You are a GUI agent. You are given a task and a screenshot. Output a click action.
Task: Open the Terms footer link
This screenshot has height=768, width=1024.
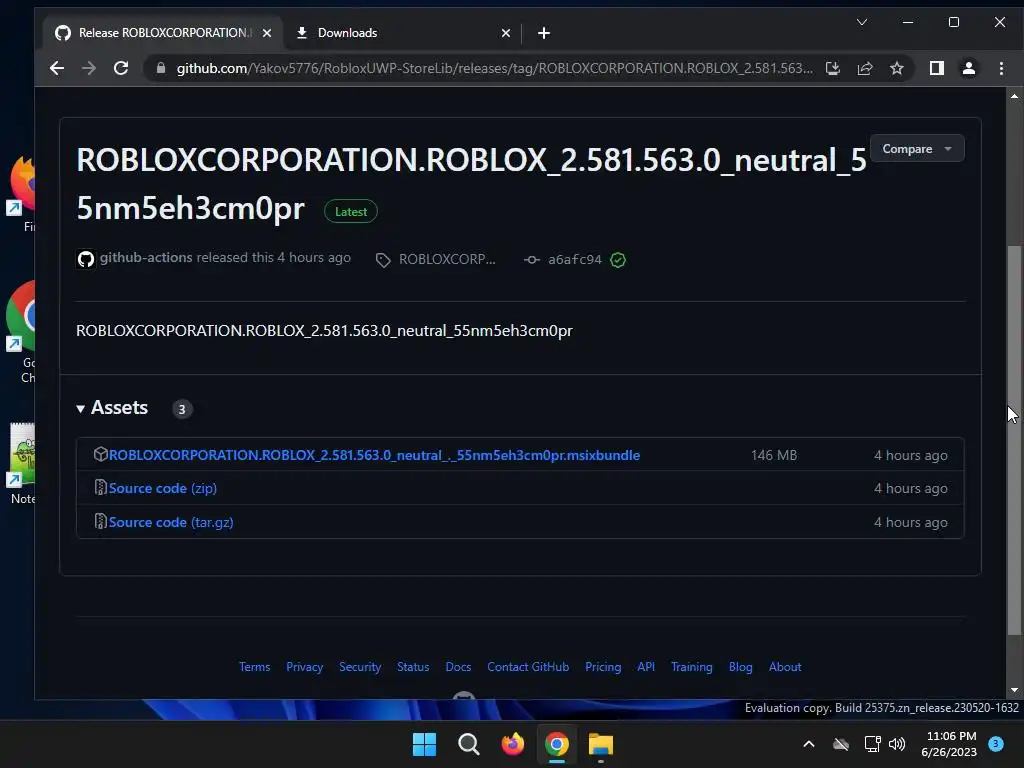(x=254, y=667)
